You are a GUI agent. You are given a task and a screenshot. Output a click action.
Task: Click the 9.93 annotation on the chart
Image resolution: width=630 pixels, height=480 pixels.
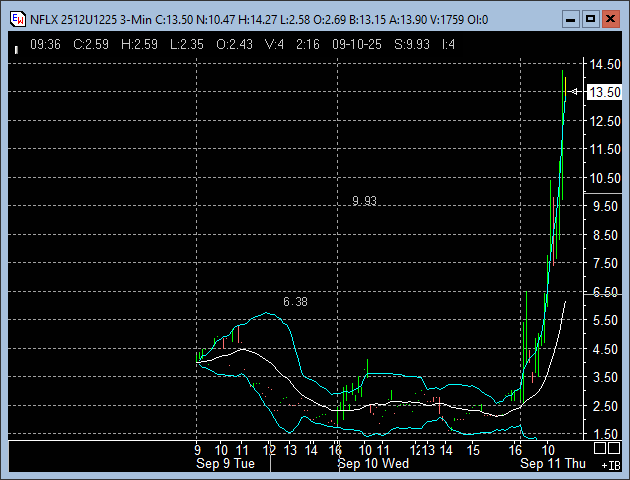[364, 201]
